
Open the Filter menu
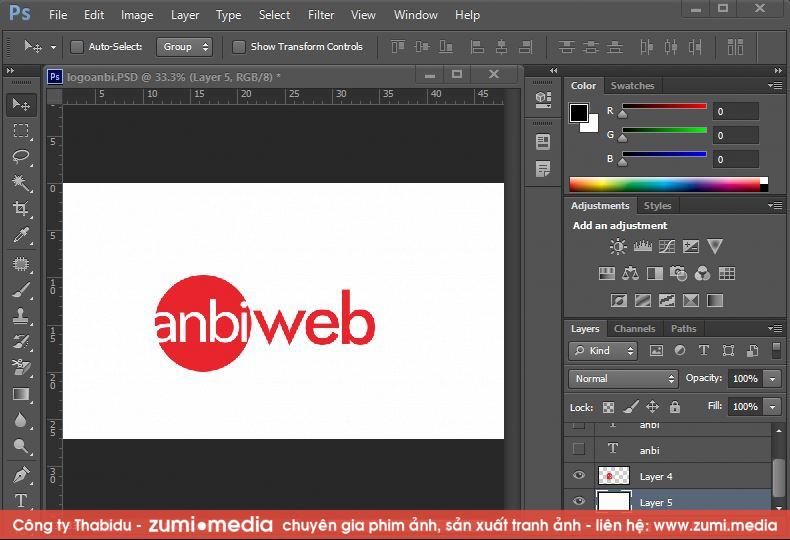click(321, 15)
